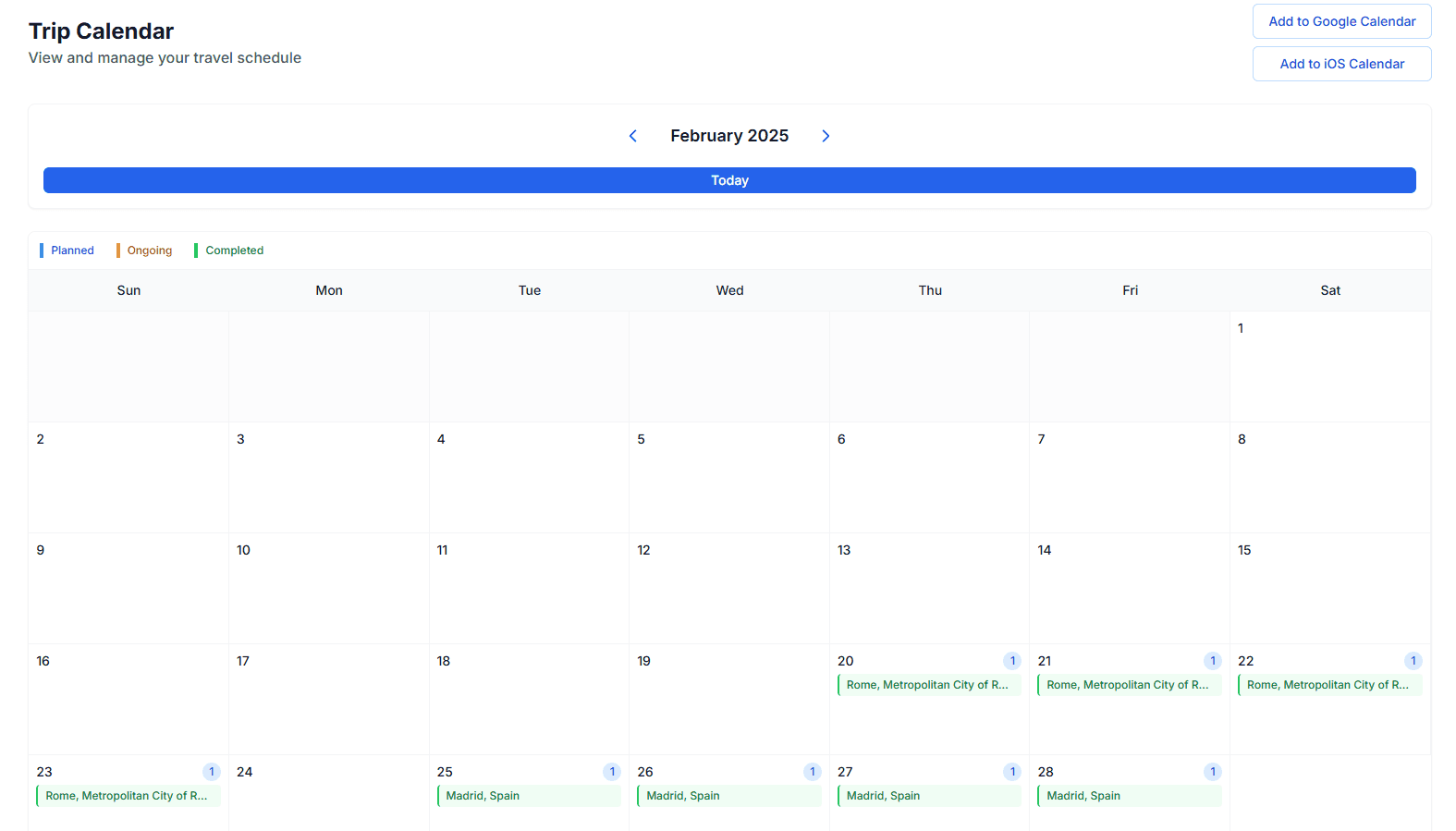The width and height of the screenshot is (1456, 831).
Task: Click Add to iOS Calendar button
Action: (1341, 64)
